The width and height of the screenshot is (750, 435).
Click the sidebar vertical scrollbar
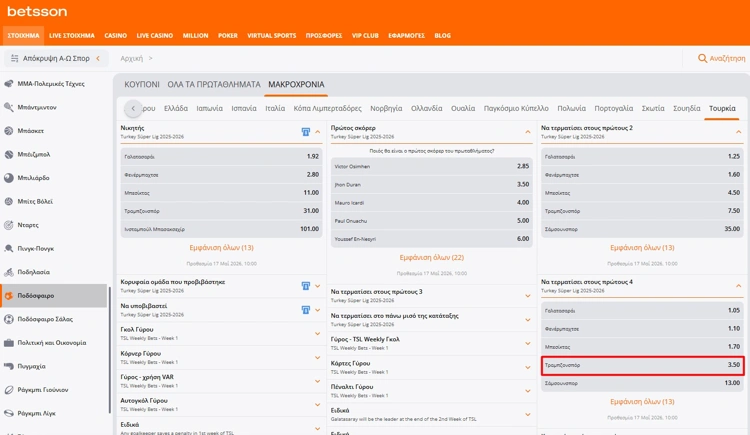coord(110,349)
